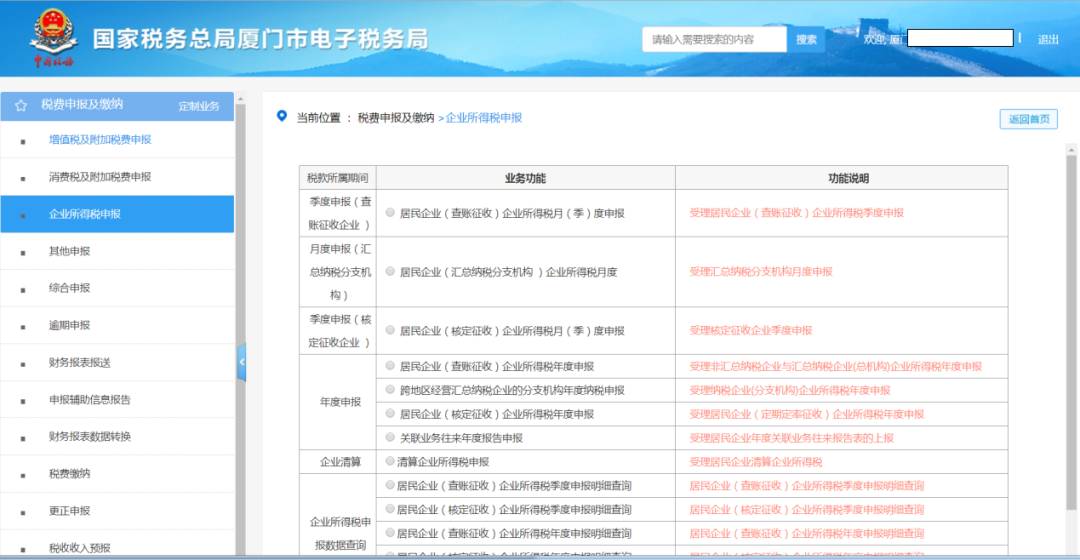Click the China Tax emblem logo

coord(54,38)
